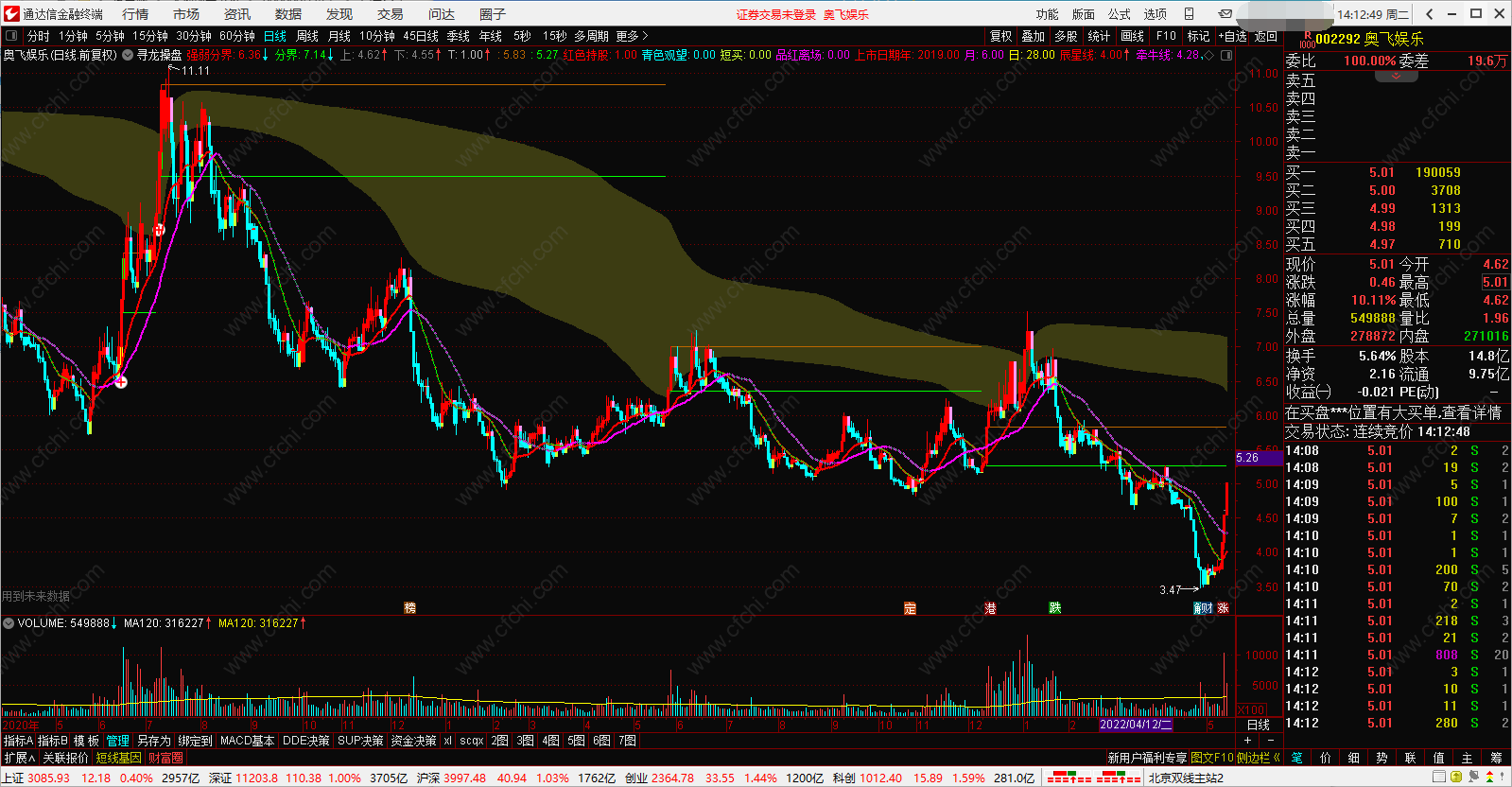Select the MACD基本 indicator tab

[247, 741]
